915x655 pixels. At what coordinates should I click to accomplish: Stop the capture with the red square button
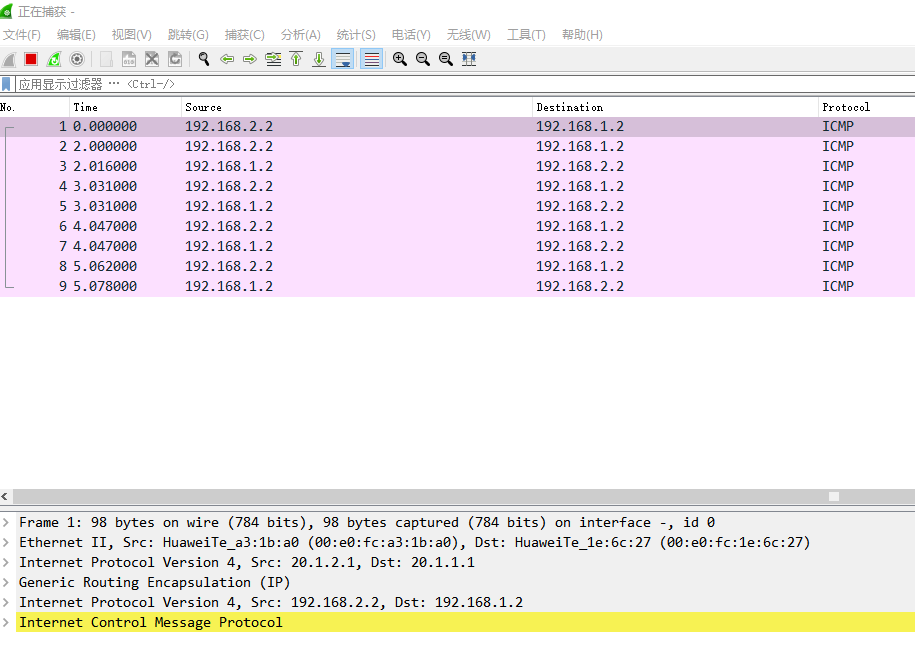point(31,59)
